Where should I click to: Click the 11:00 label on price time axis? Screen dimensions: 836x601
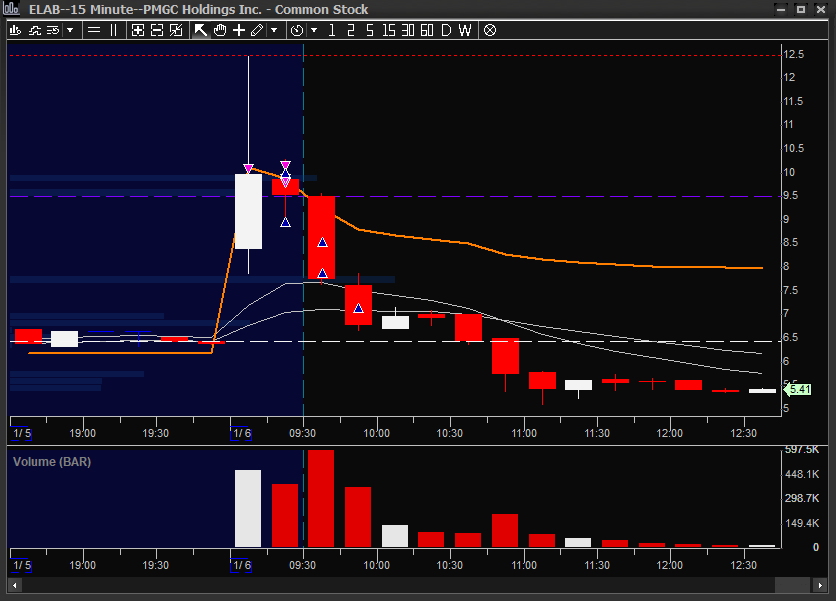coord(524,433)
